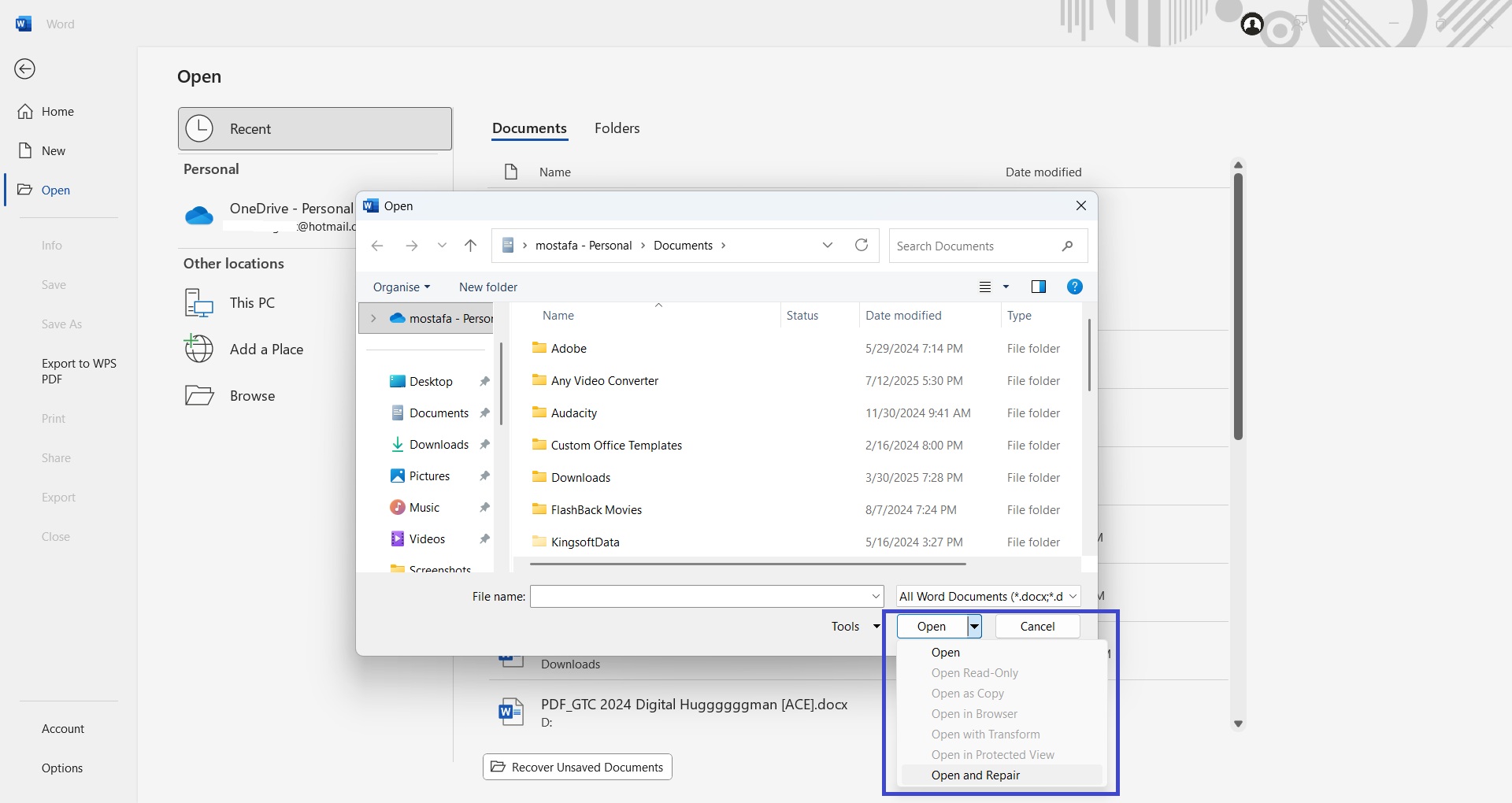Refresh the Documents folder listing
Screen dimensions: 1512x803
coord(862,246)
